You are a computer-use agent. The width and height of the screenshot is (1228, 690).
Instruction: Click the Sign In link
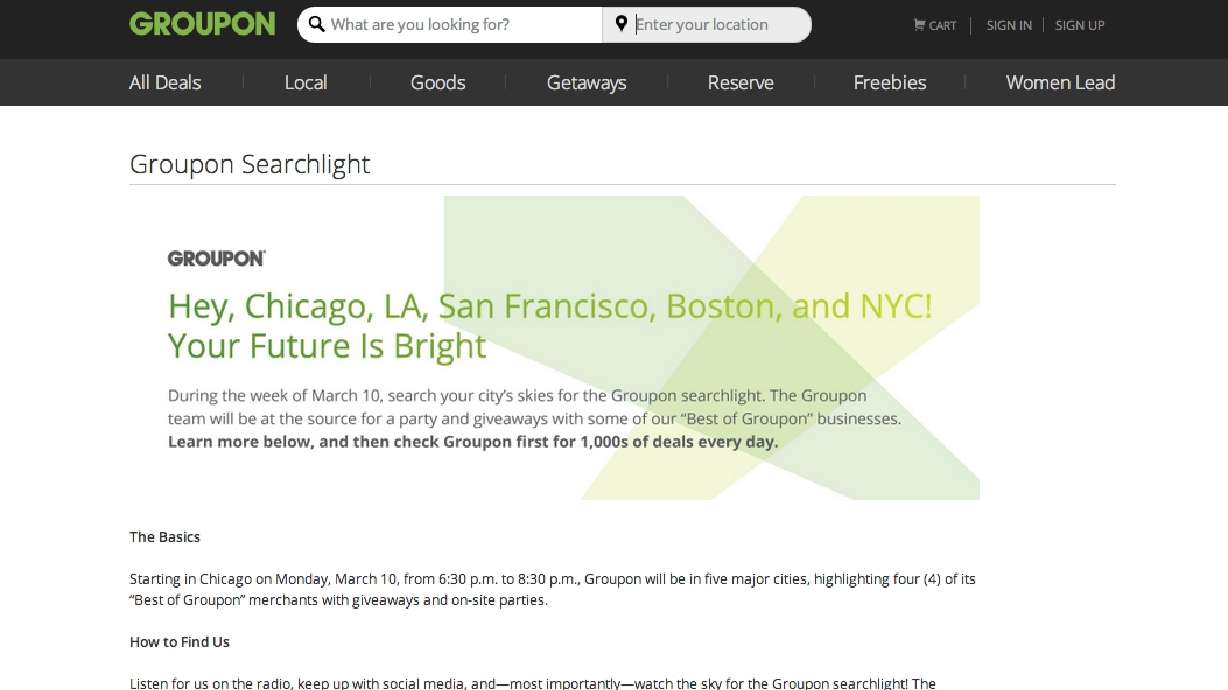(x=1008, y=25)
